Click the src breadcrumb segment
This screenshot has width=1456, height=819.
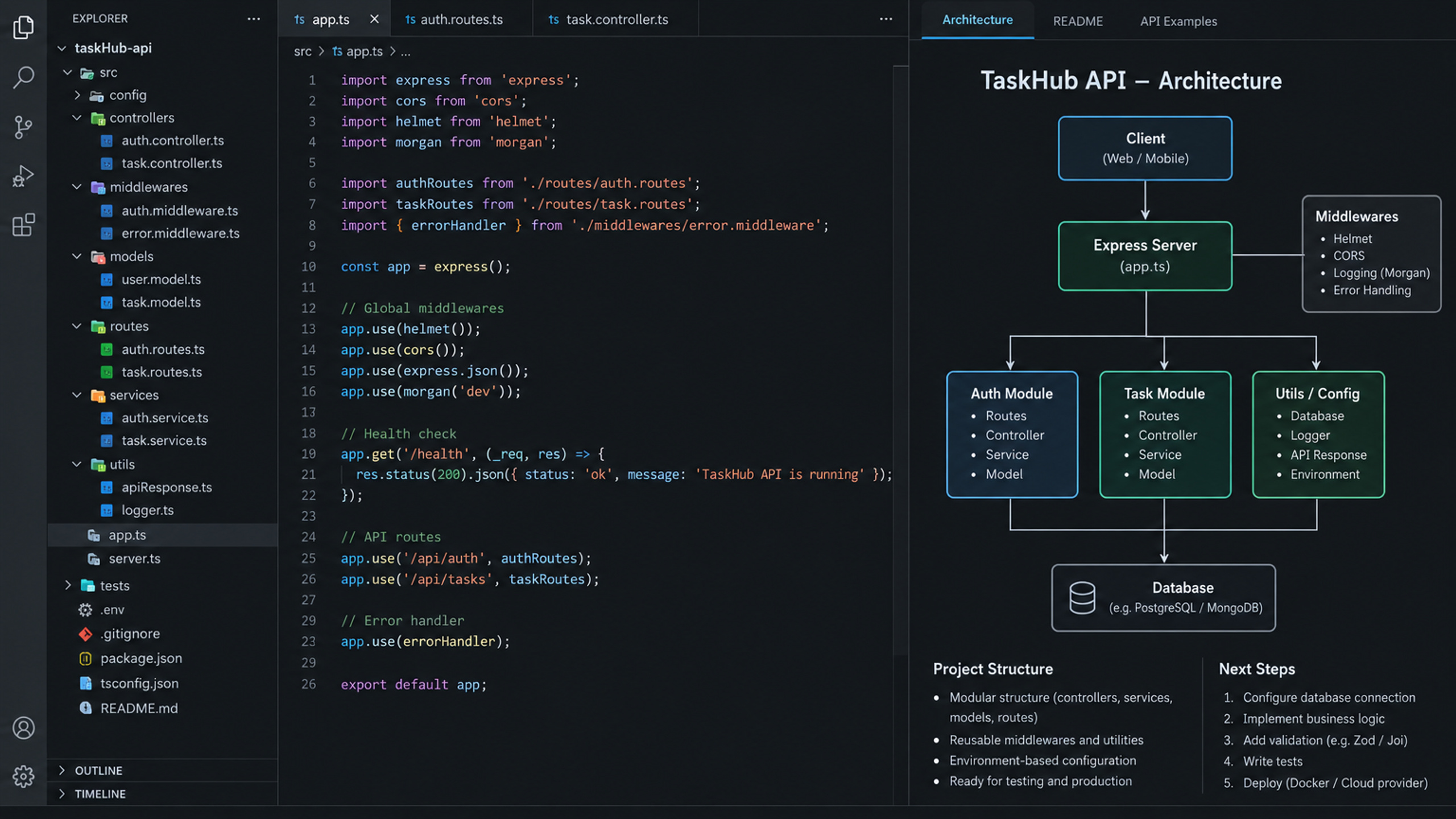(303, 52)
